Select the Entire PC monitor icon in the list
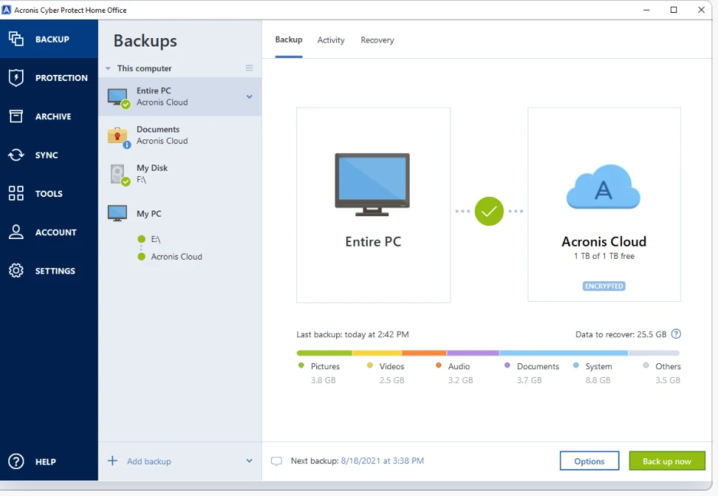Image resolution: width=718 pixels, height=496 pixels. tap(119, 98)
